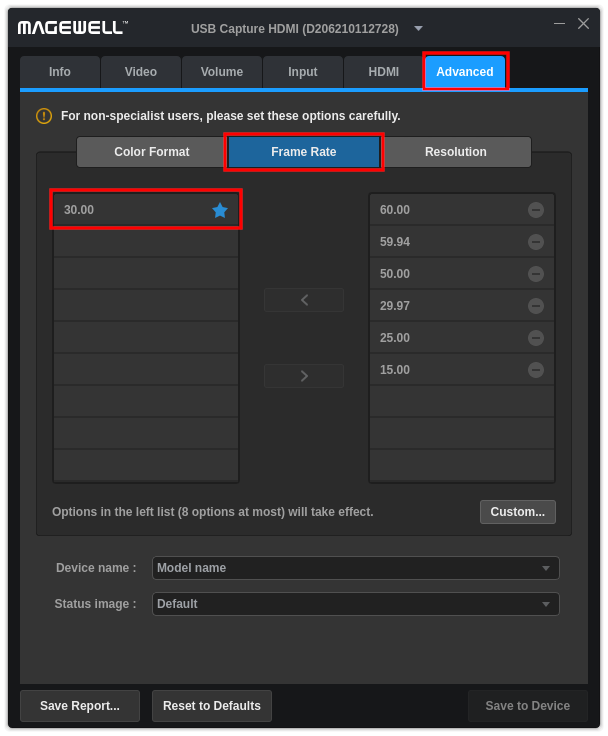Click the '8 options at most' note
The image size is (608, 736).
click(x=213, y=512)
